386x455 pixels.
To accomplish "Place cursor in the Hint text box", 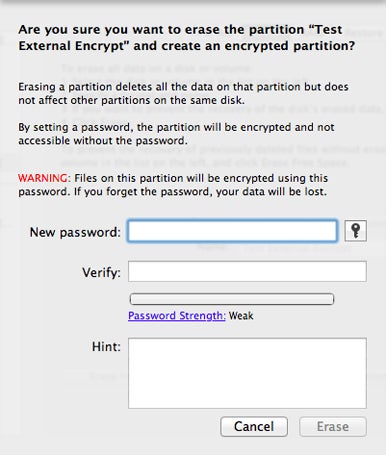I will [247, 373].
